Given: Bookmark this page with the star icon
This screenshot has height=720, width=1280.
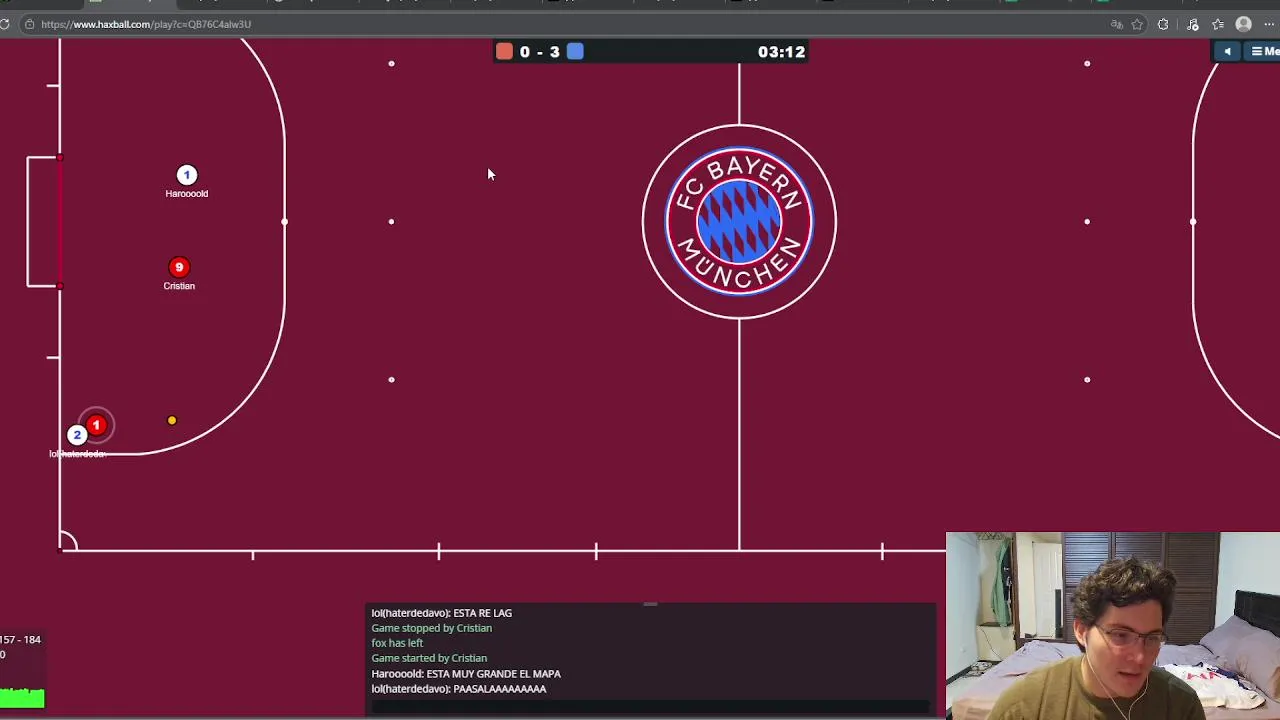Looking at the screenshot, I should click(x=1138, y=24).
